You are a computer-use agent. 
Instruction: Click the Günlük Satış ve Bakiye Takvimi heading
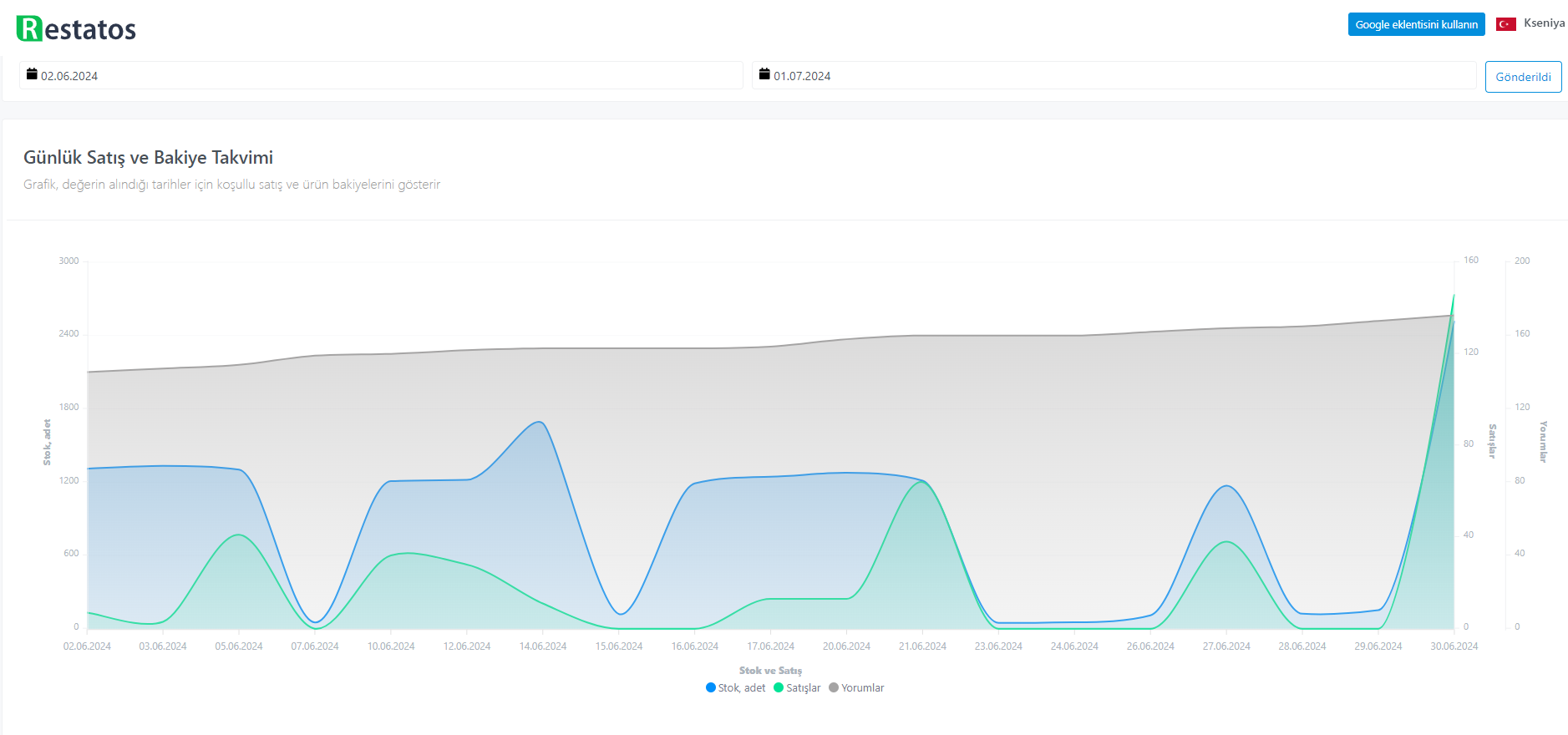tap(148, 158)
